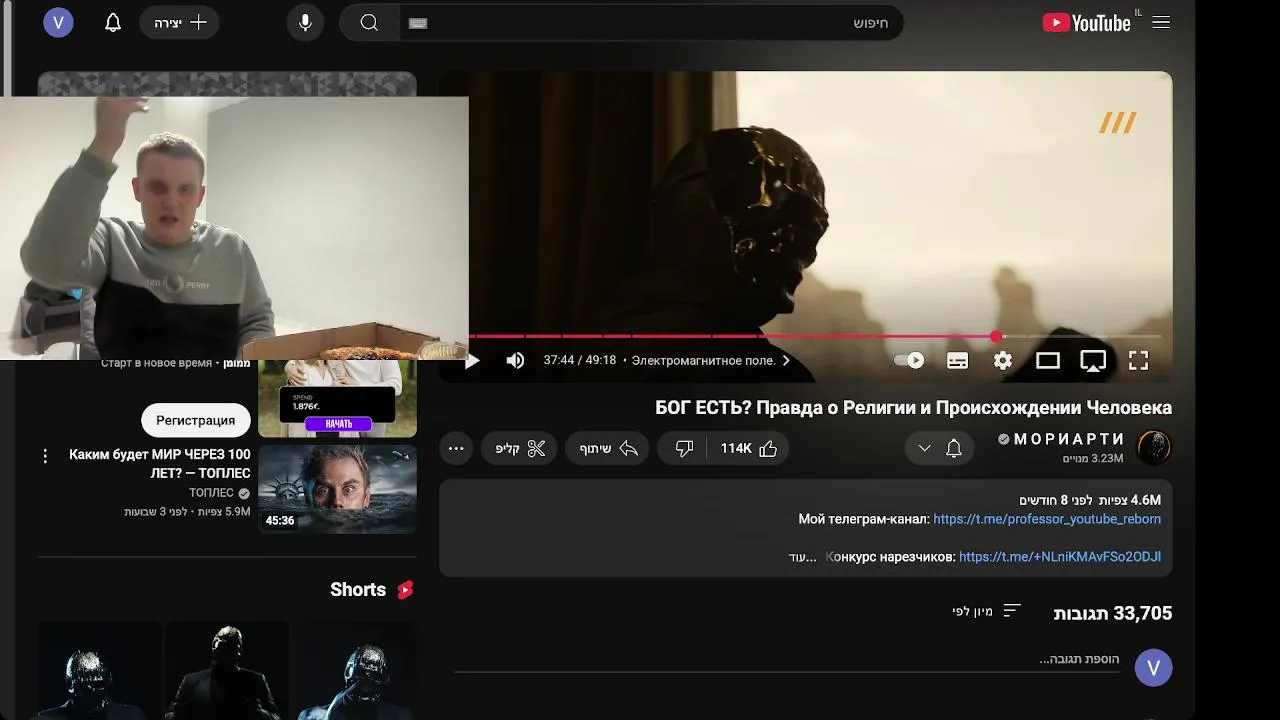Open the professor_youtube_reborn telegram link
The image size is (1280, 720).
(x=1047, y=519)
